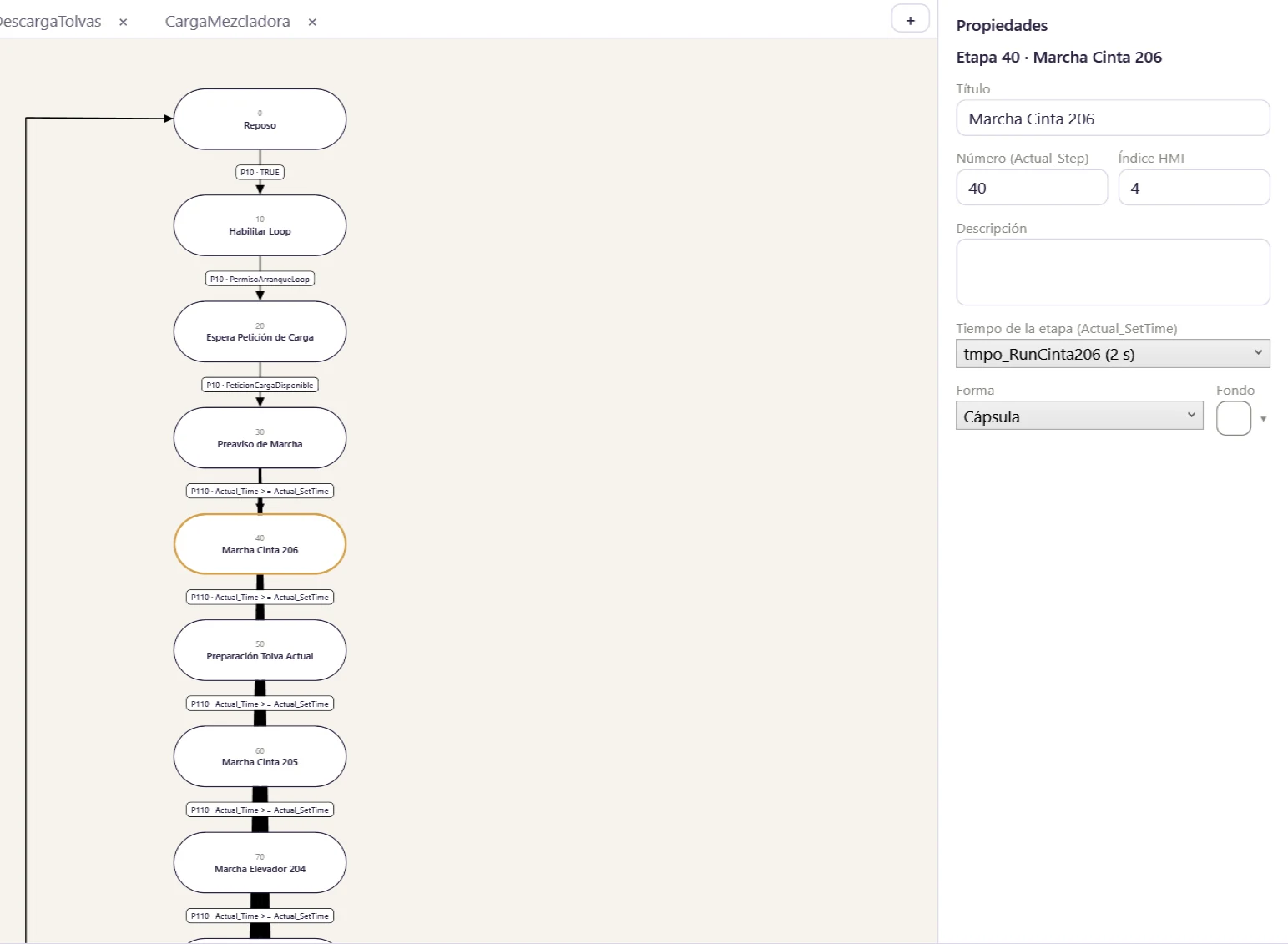Select step 0 Reposo node
The image size is (1288, 944).
(x=260, y=119)
